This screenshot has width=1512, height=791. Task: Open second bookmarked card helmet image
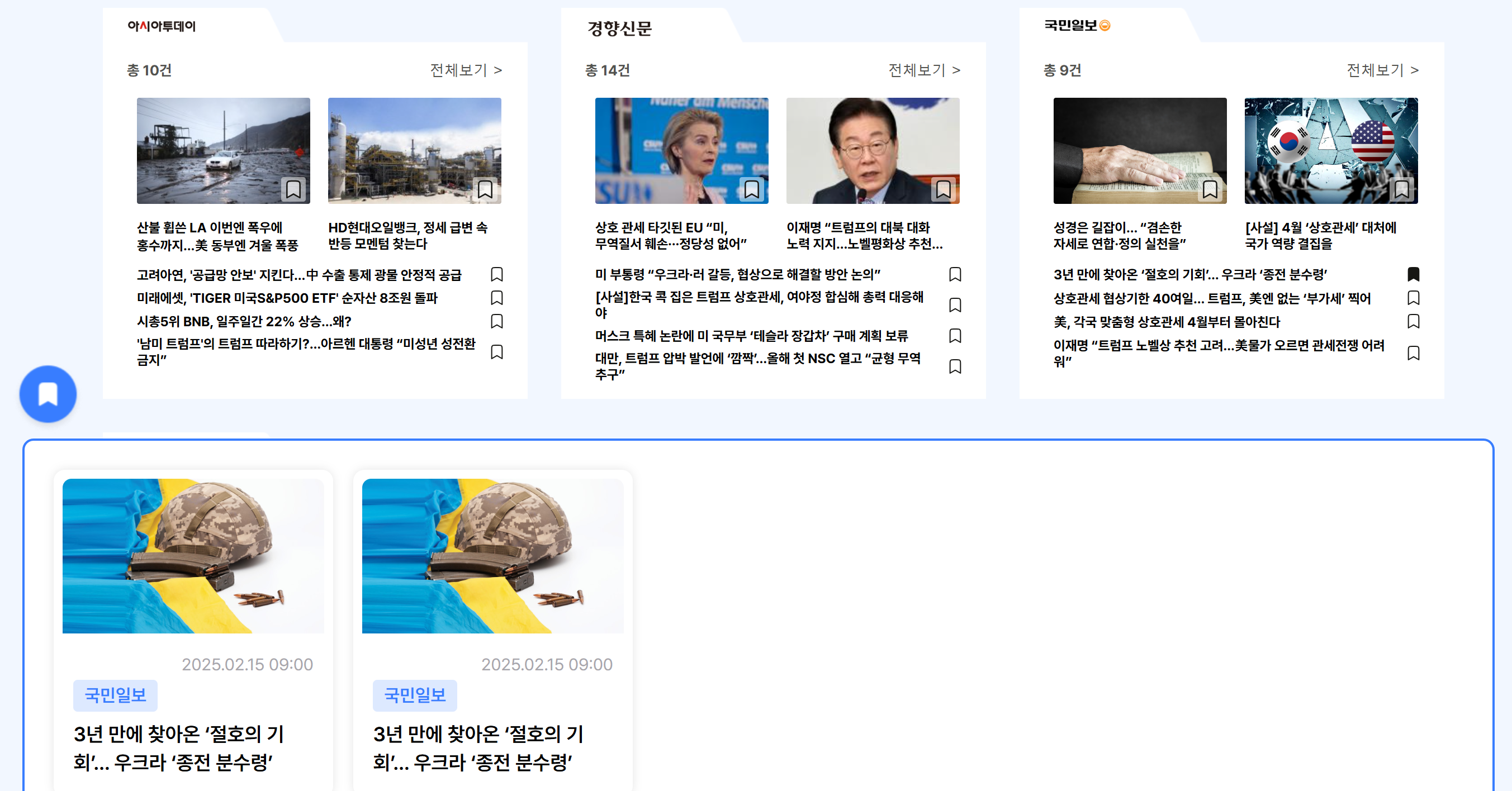492,556
